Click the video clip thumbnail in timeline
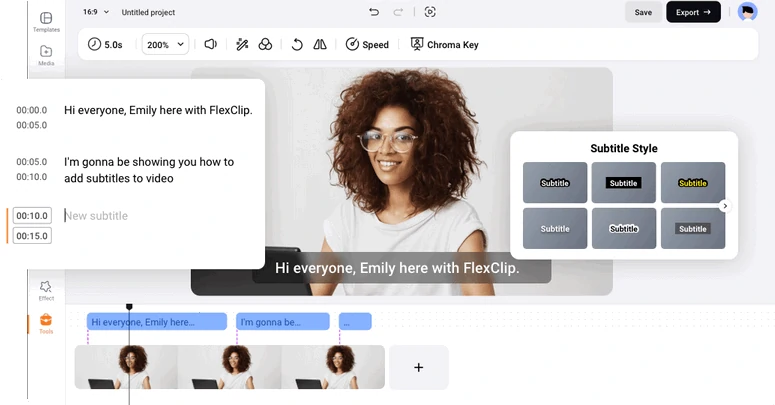Viewport: 775px width, 405px height. [x=229, y=367]
